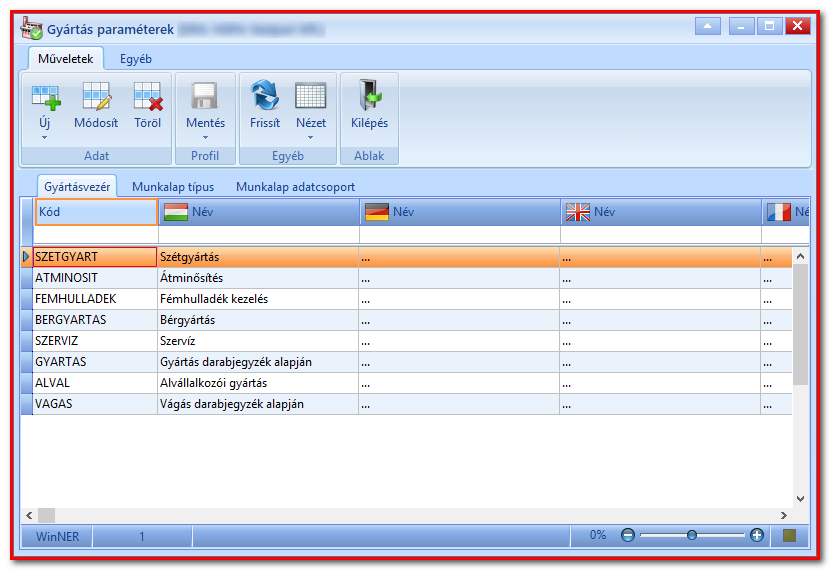Click the vertical scrollbar down arrow
The image size is (831, 571).
point(801,498)
